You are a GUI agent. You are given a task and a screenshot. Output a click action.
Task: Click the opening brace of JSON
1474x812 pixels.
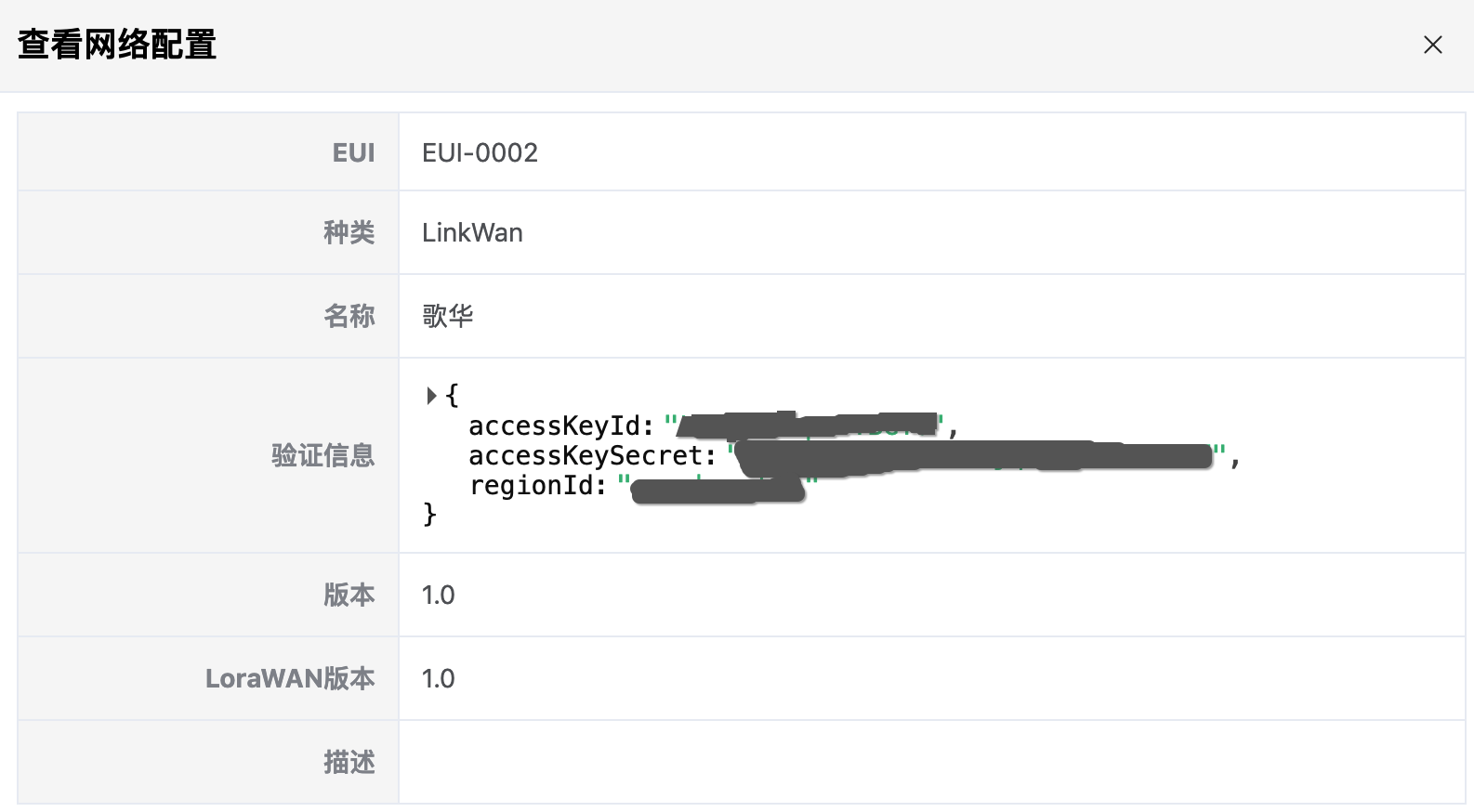453,395
